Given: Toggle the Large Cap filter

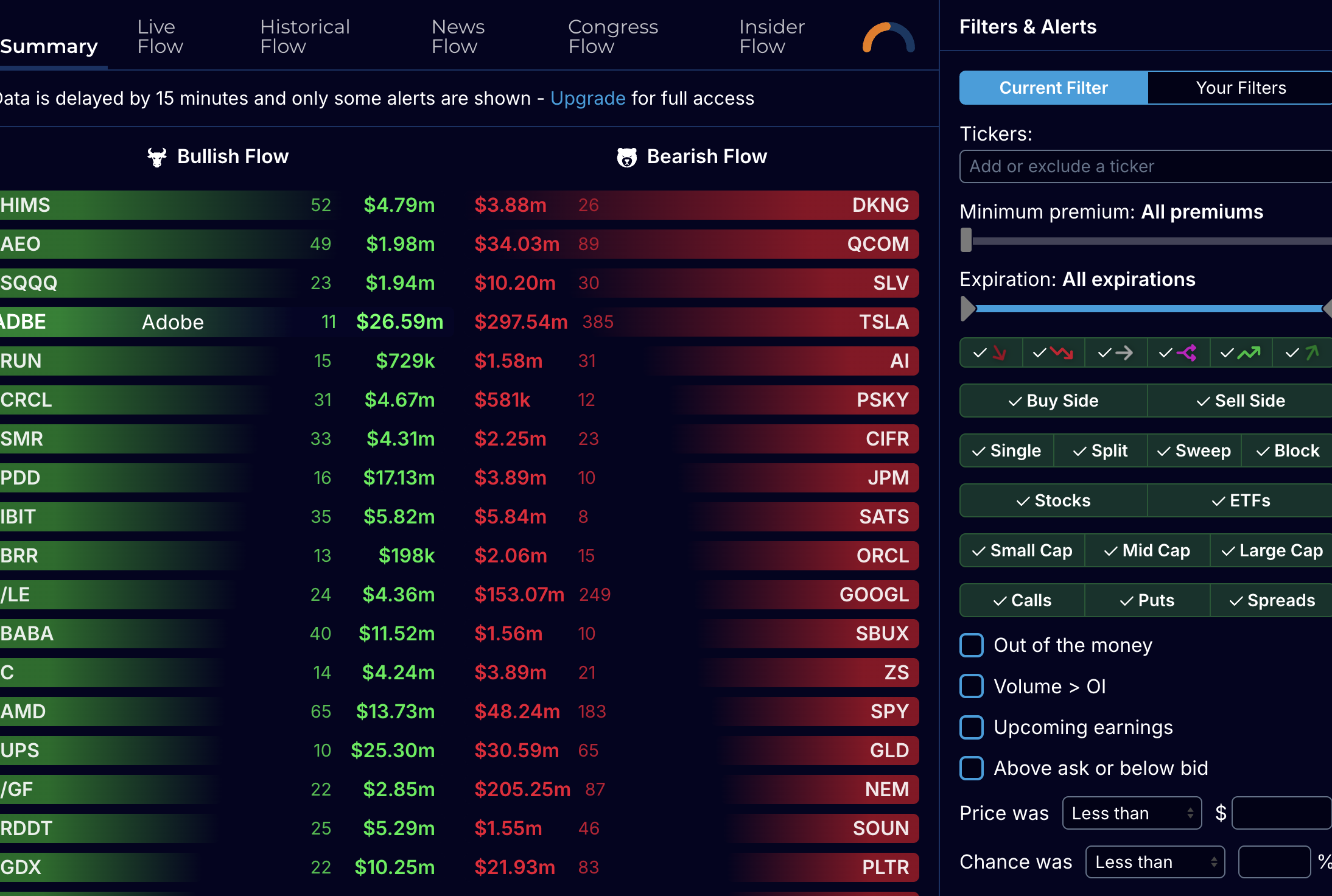Looking at the screenshot, I should [1272, 550].
